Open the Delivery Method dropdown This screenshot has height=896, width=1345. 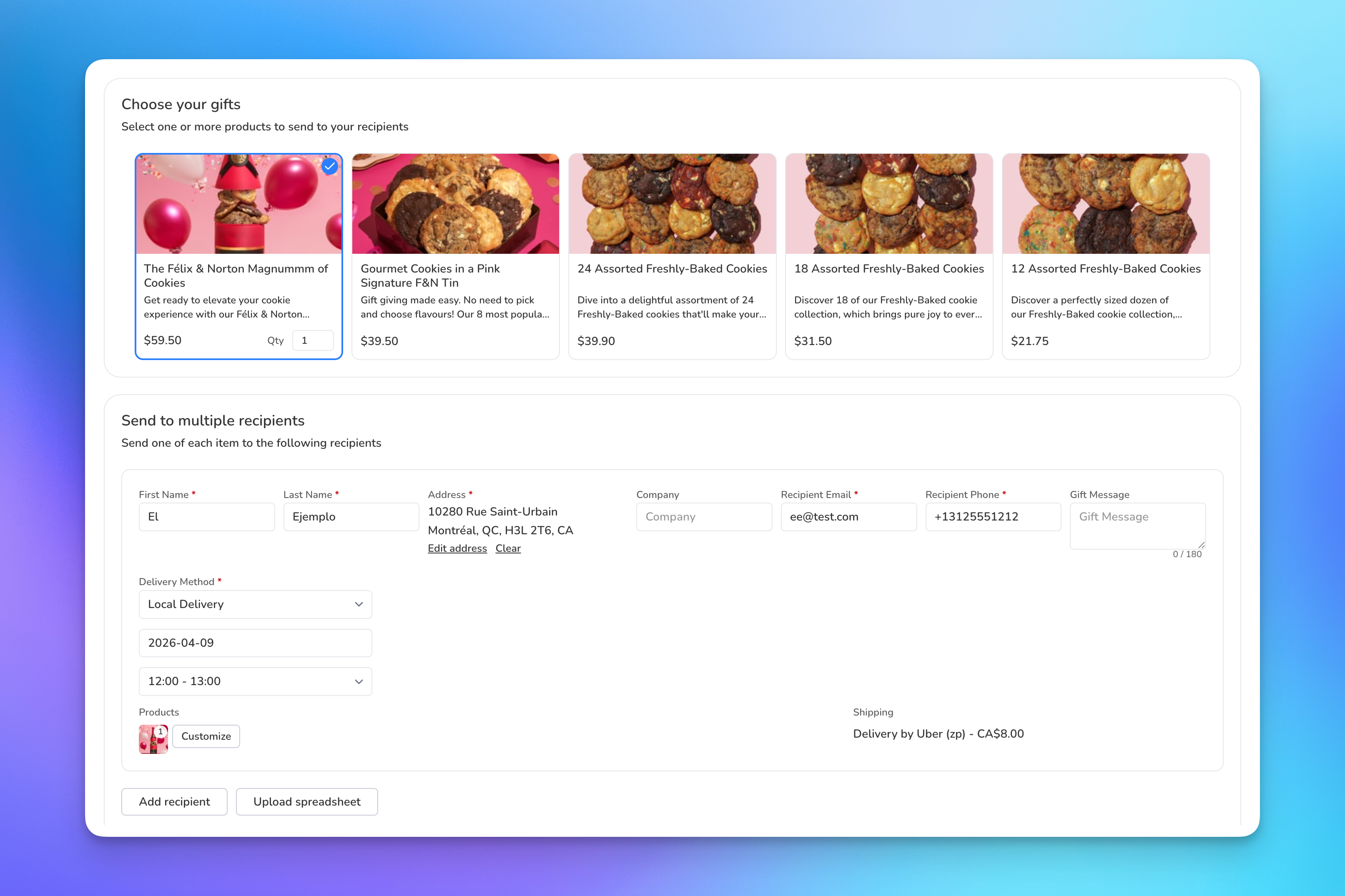point(255,605)
